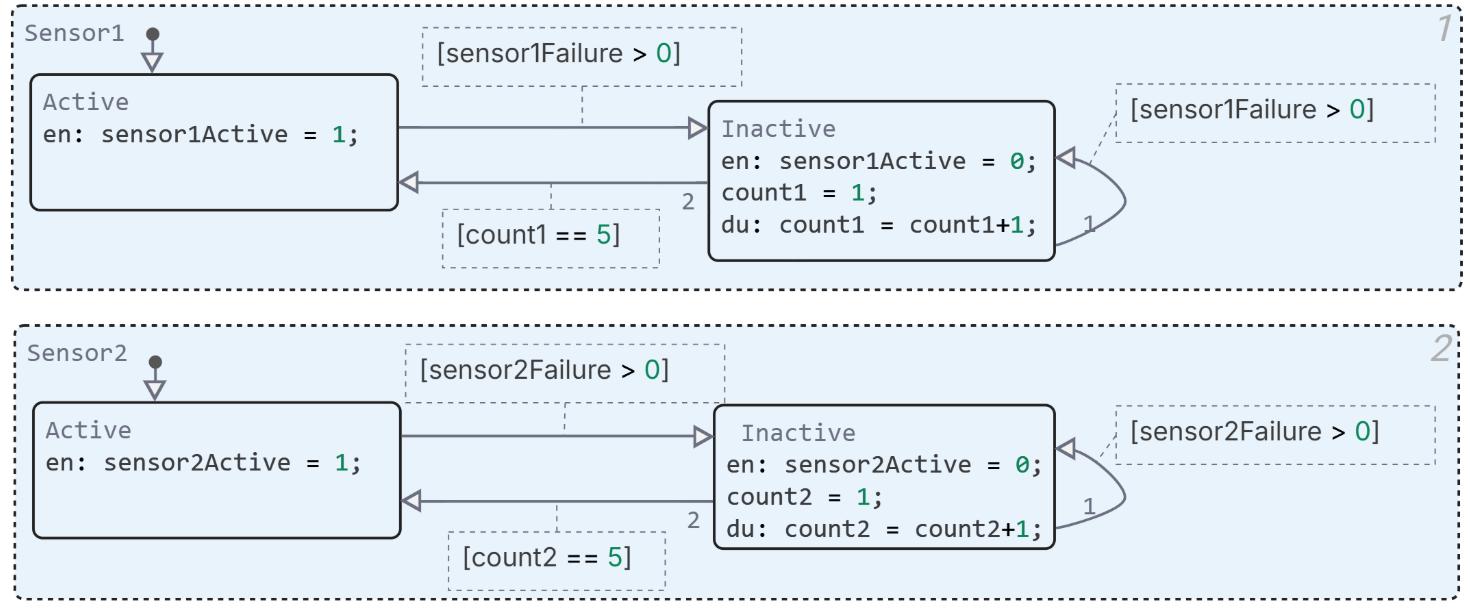Click the default transition dot in Sensor2
Image resolution: width=1470 pixels, height=608 pixels.
[x=155, y=362]
